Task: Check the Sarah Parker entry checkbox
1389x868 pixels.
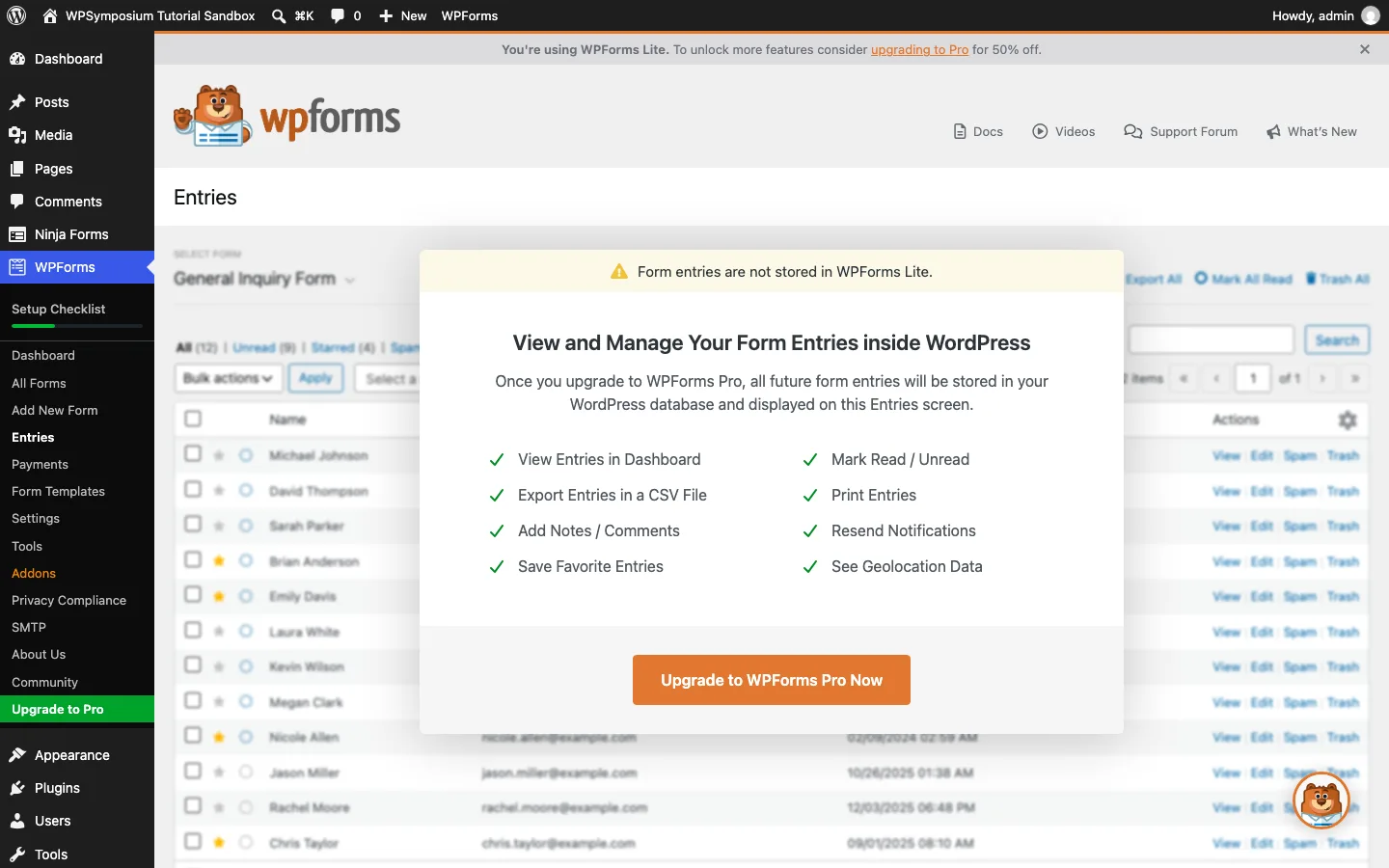Action: coord(193,524)
